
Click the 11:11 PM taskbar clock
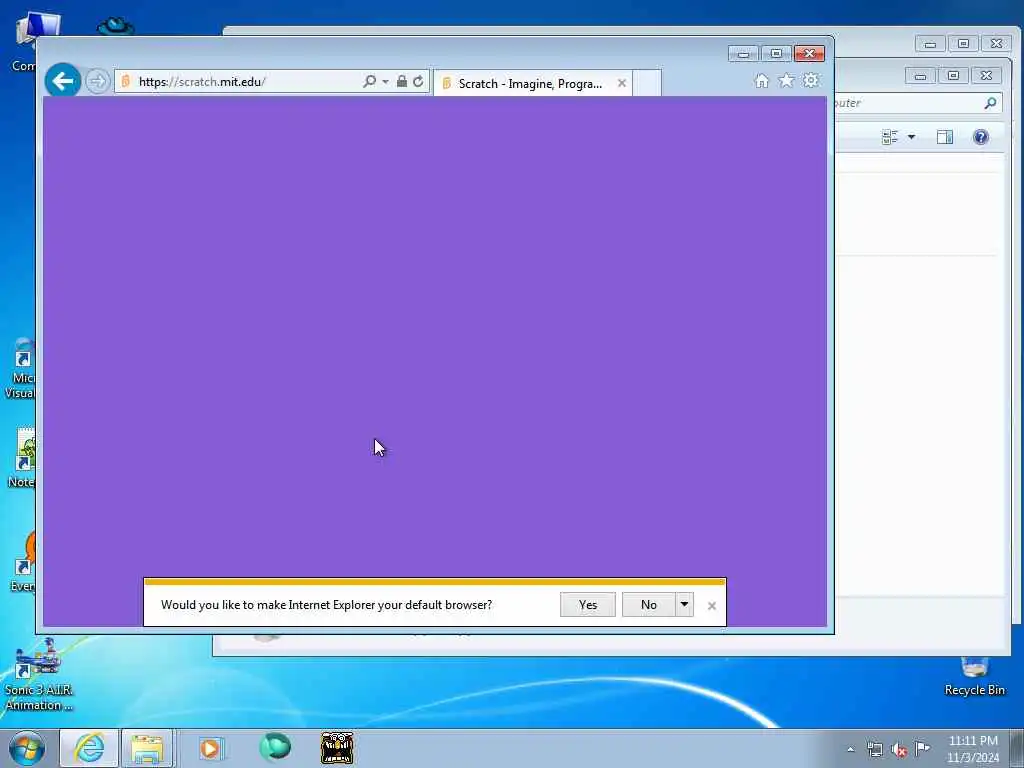pyautogui.click(x=973, y=749)
